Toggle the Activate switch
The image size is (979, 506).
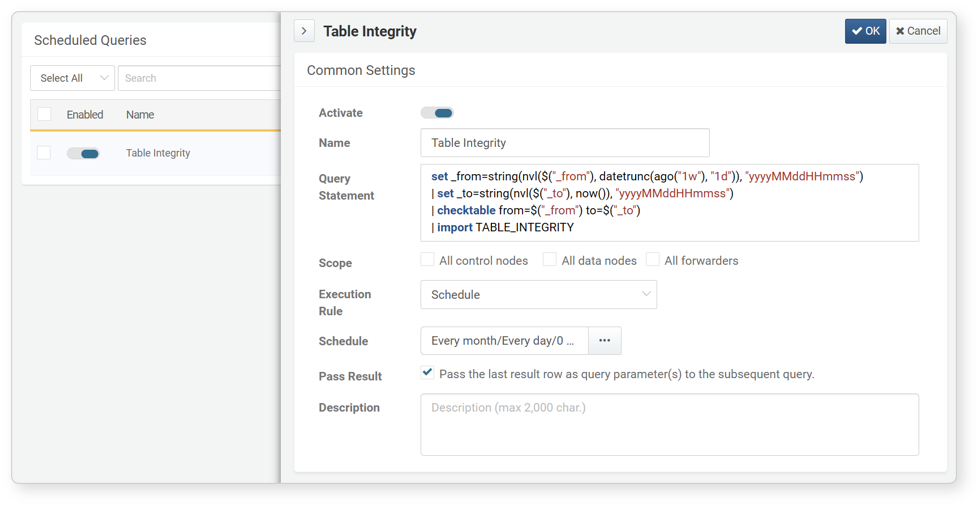coord(437,113)
